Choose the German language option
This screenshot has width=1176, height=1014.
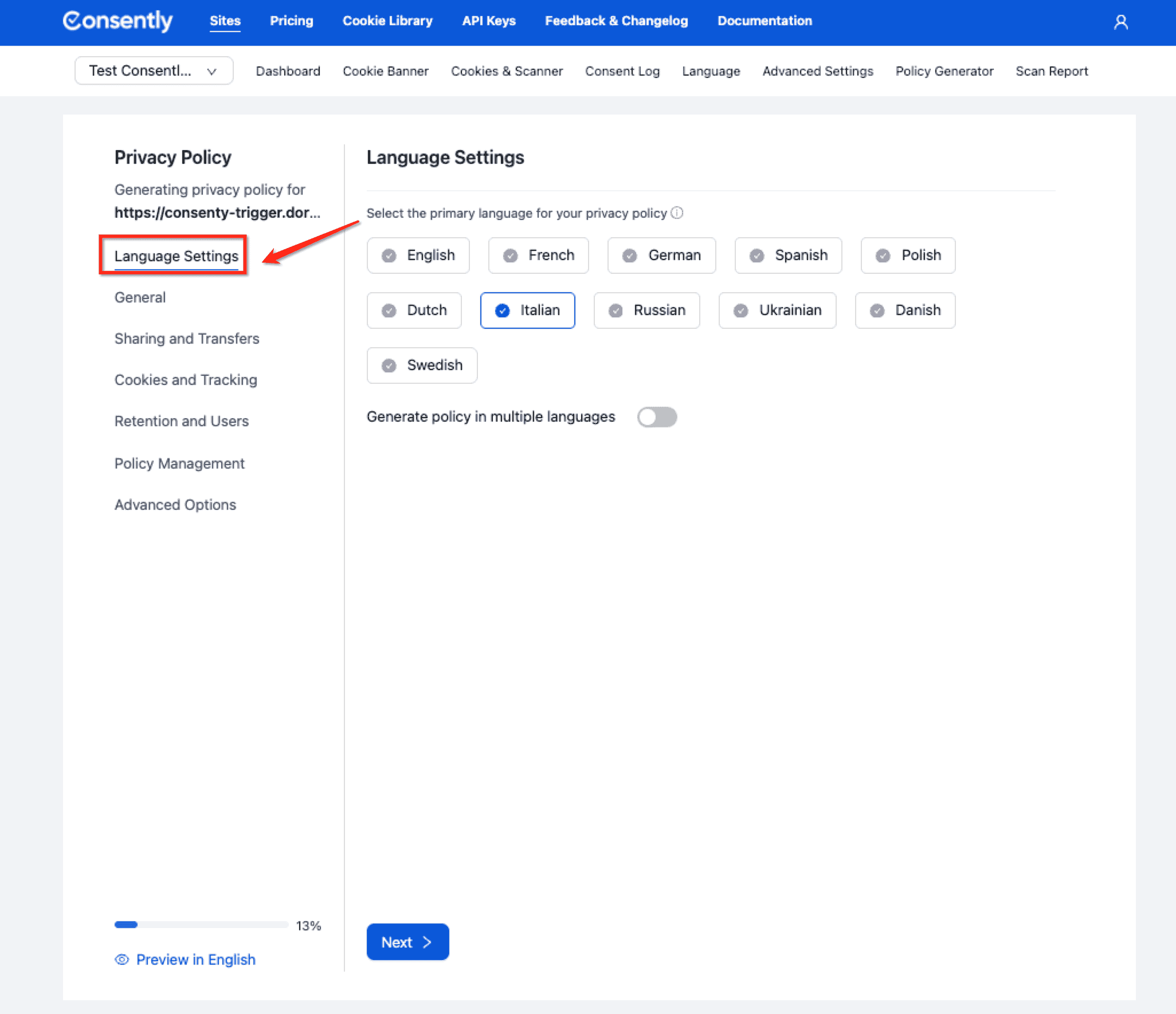point(661,256)
